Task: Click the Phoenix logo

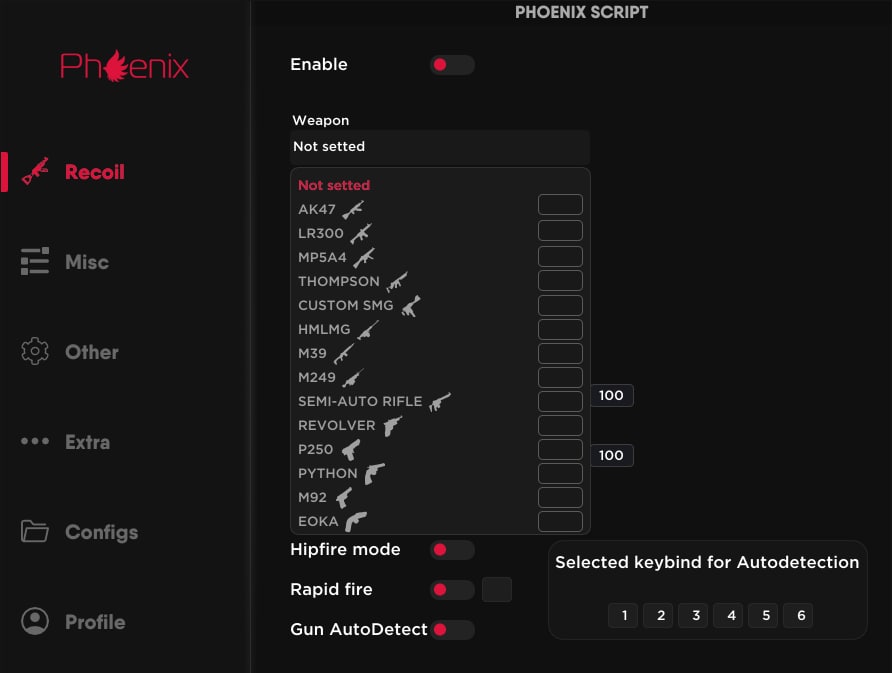Action: [x=124, y=66]
